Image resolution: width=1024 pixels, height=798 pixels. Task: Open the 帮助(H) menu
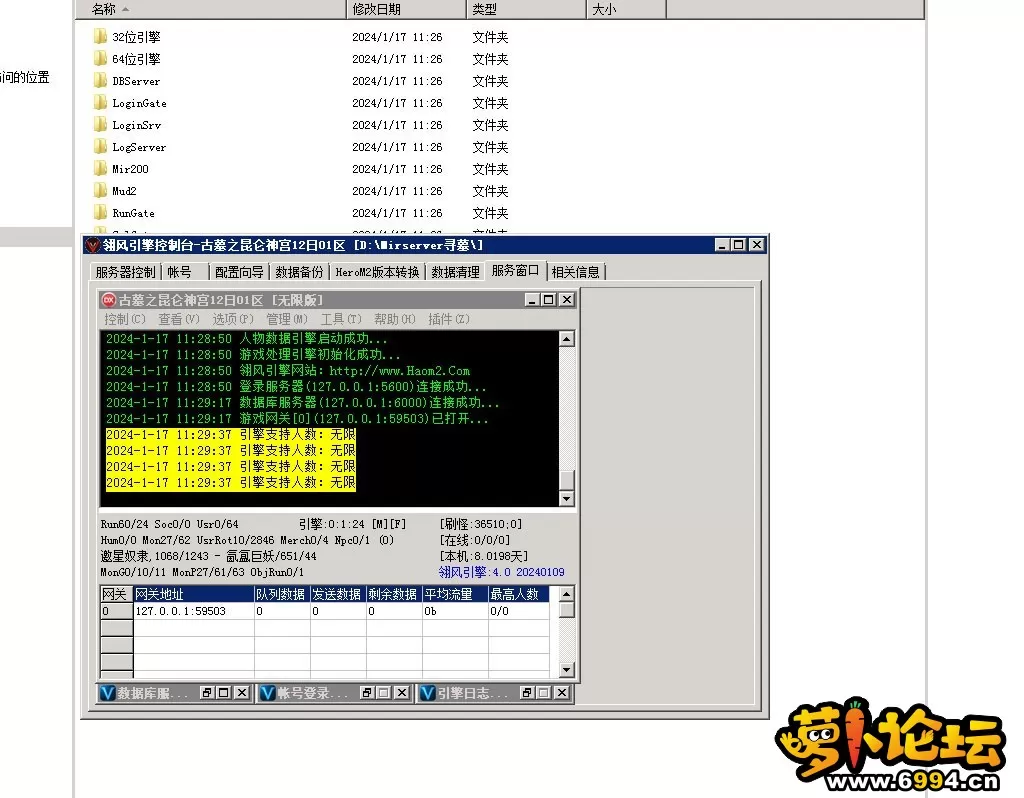click(394, 319)
